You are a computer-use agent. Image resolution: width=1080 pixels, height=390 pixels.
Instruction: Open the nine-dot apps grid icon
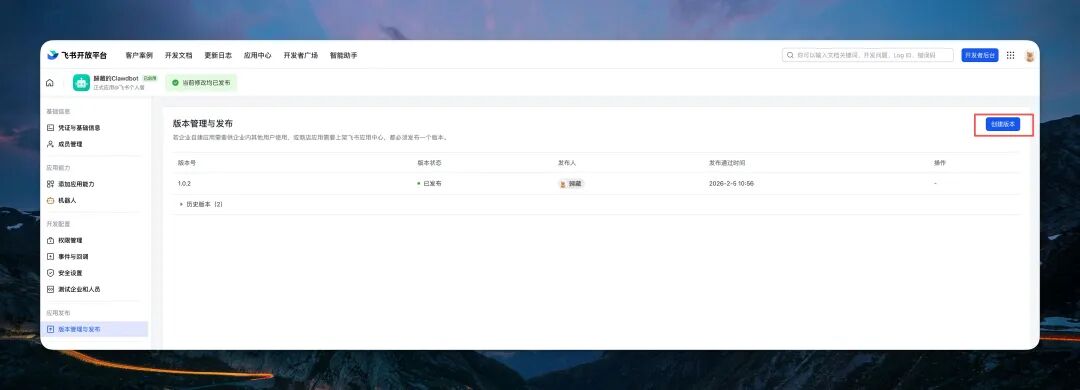(x=1010, y=55)
